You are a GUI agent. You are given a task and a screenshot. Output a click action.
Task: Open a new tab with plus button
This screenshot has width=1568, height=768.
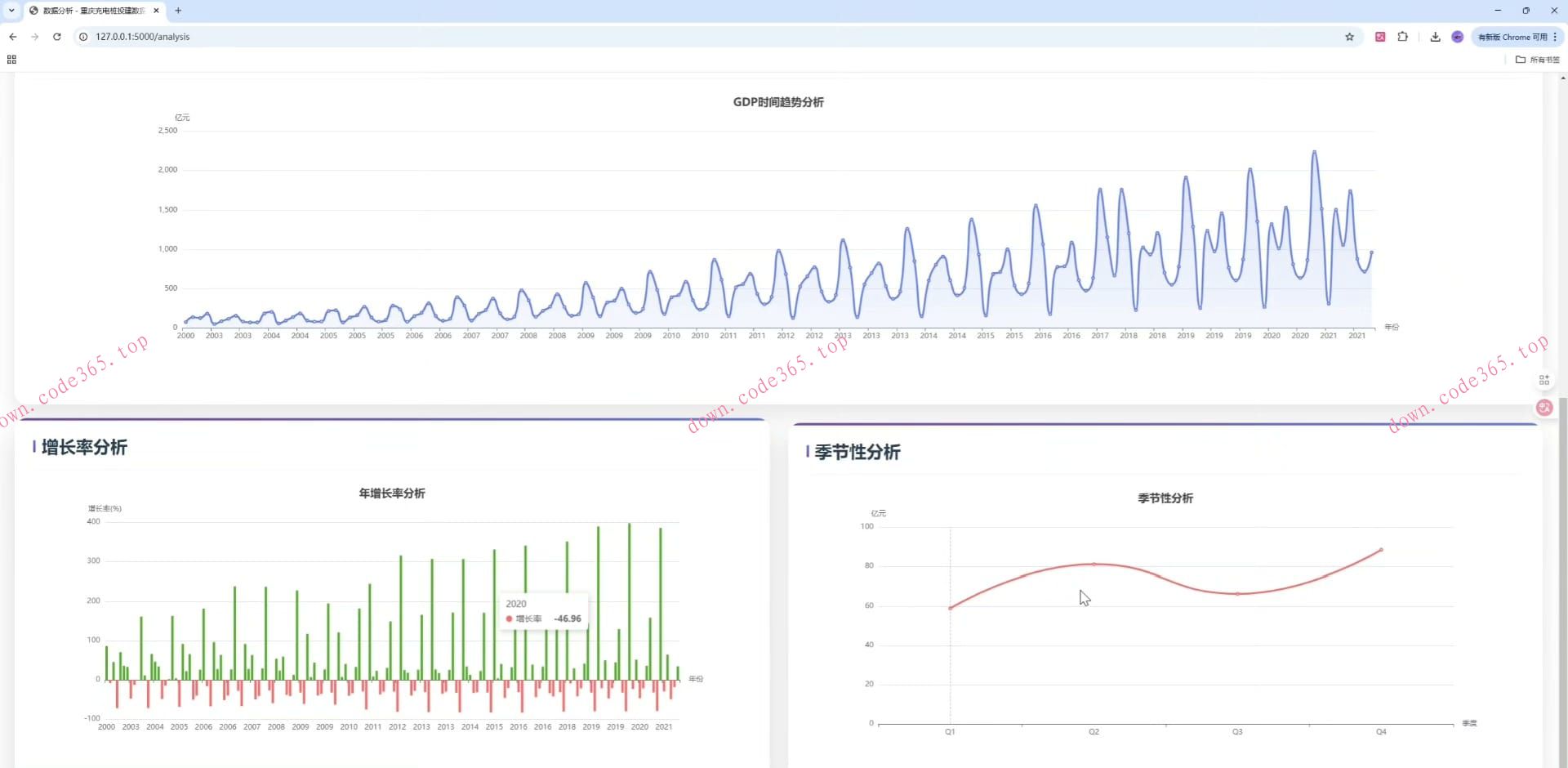tap(178, 11)
